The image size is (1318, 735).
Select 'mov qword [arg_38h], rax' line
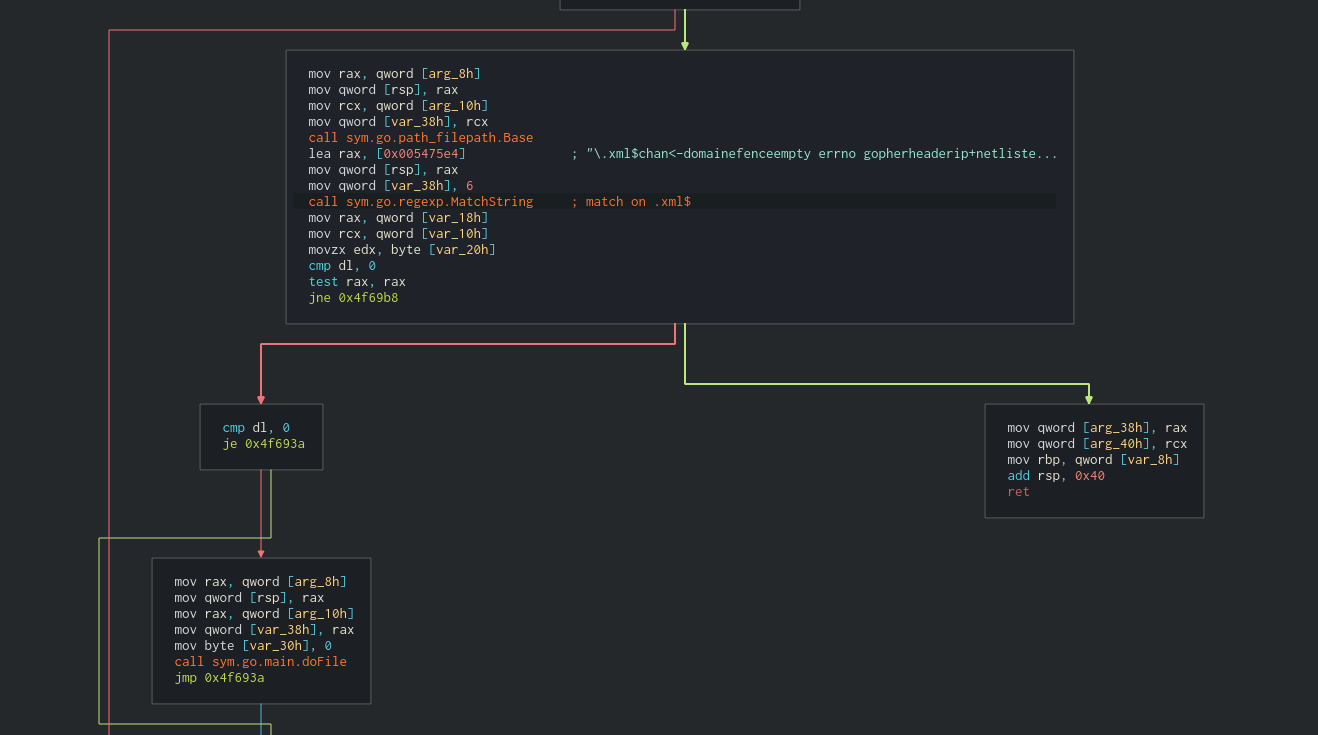(1097, 428)
